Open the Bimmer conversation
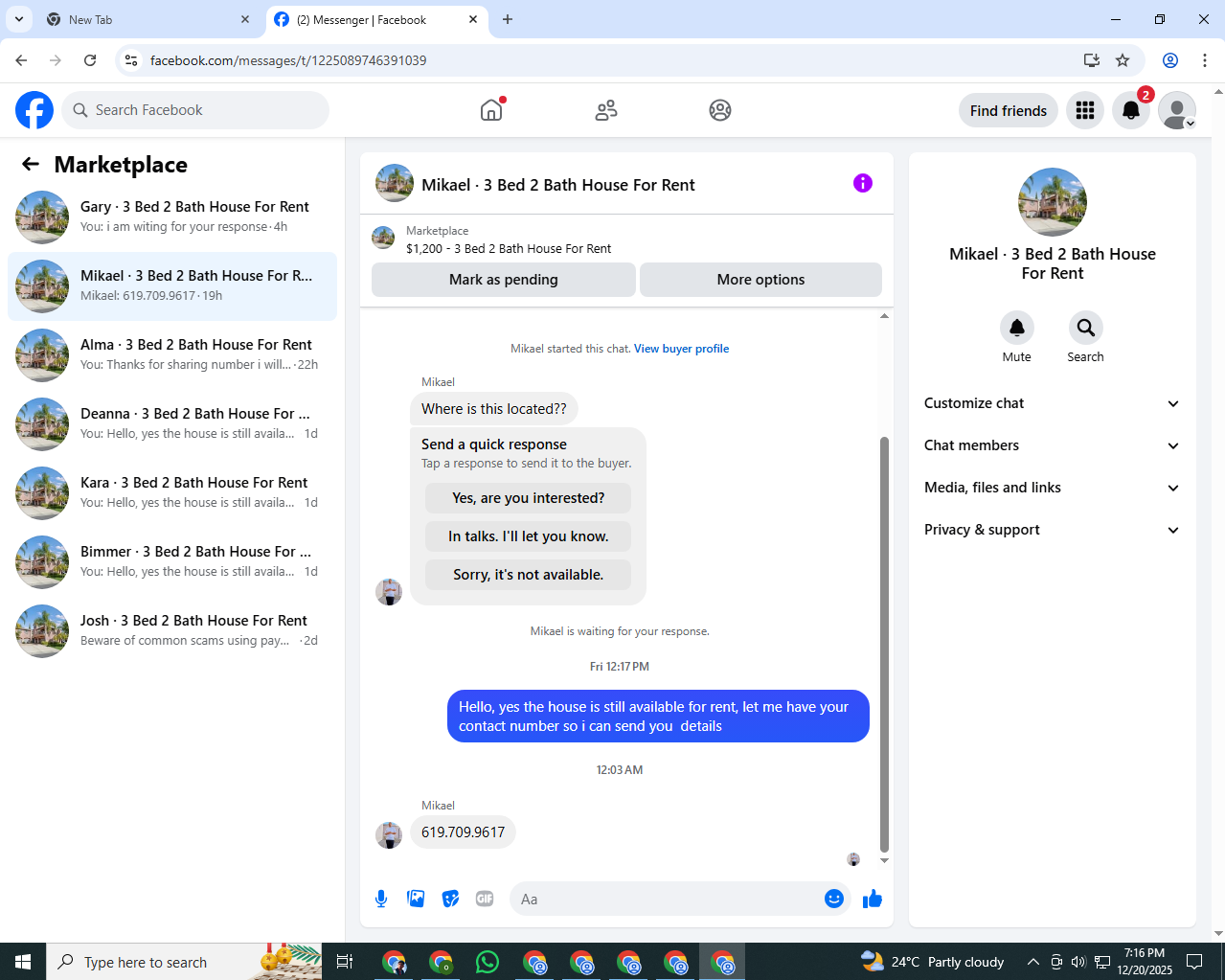The width and height of the screenshot is (1225, 980). 172,562
